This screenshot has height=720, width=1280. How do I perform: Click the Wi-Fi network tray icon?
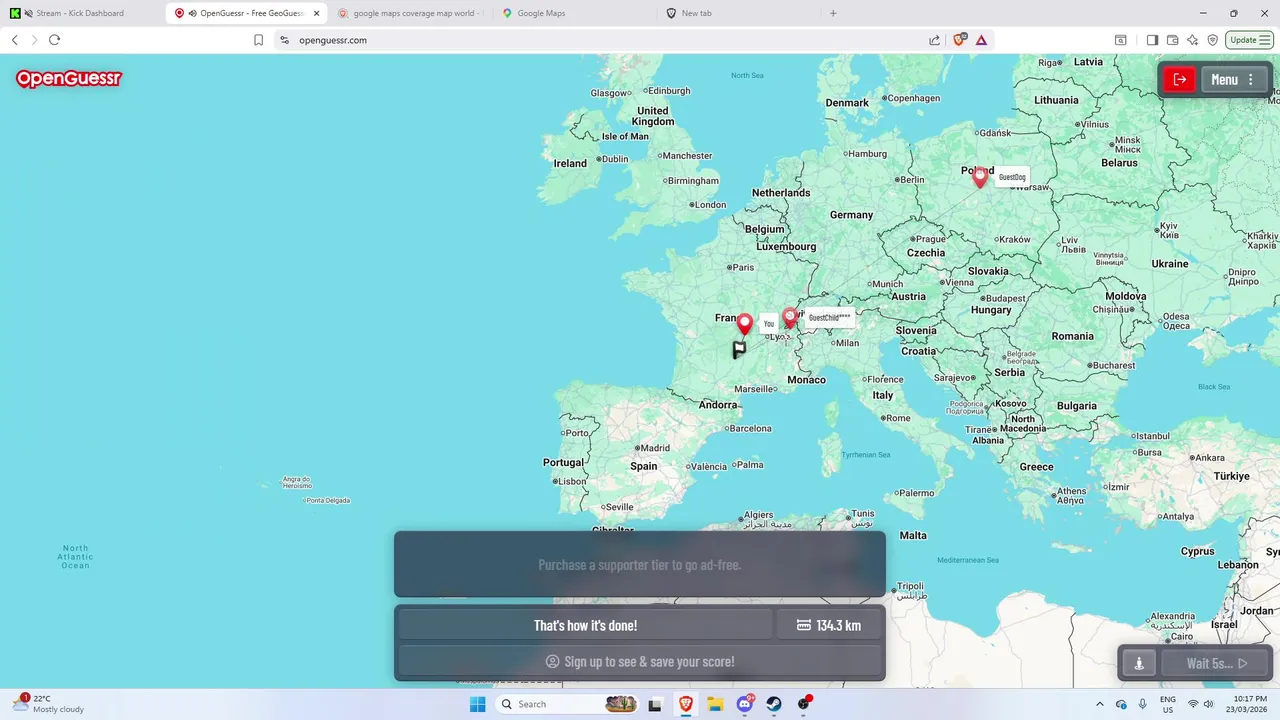pos(1193,704)
